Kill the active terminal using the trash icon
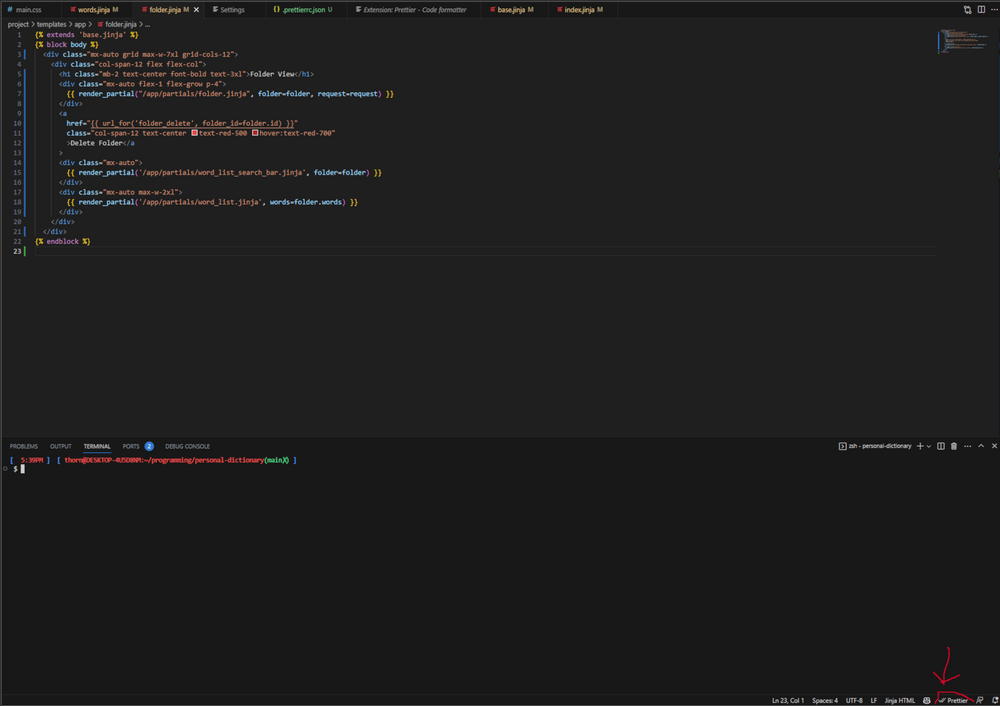Screen dimensions: 1000x706 pos(954,446)
